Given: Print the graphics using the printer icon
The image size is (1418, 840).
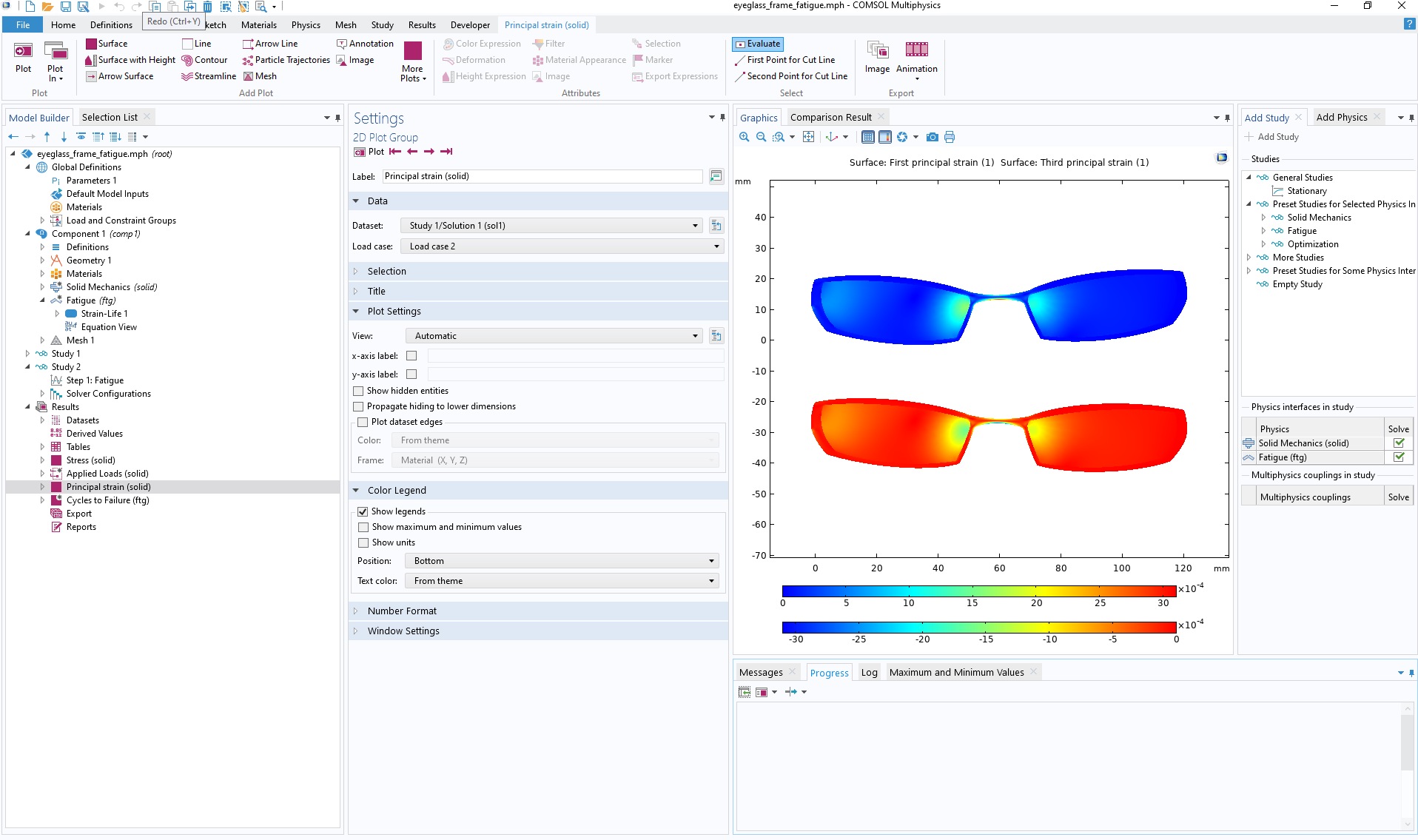Looking at the screenshot, I should coord(950,137).
